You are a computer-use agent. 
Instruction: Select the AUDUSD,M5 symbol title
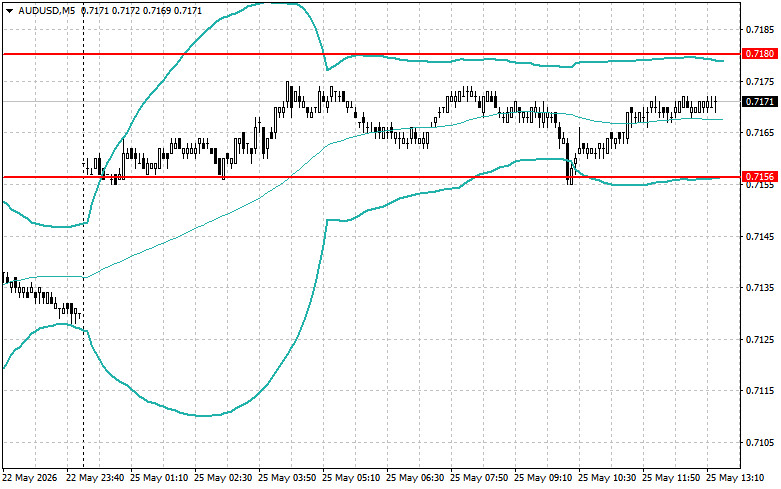[47, 10]
